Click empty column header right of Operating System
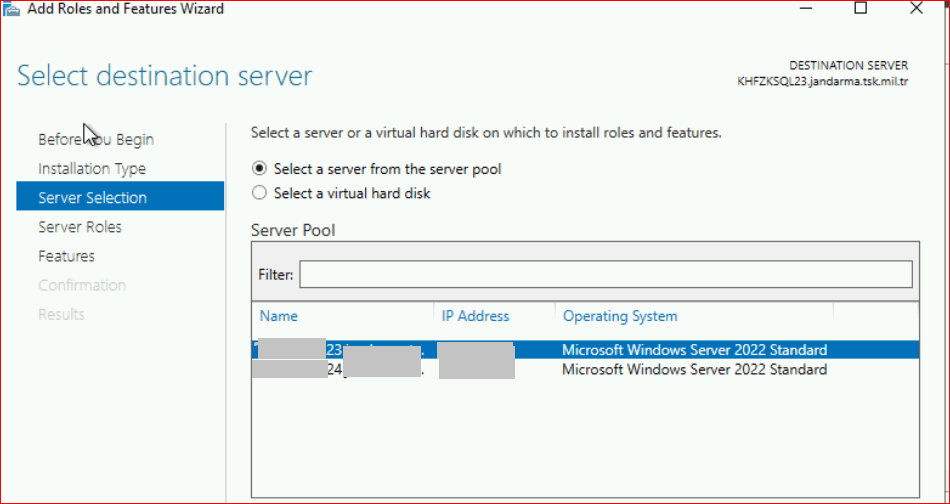 (x=874, y=316)
